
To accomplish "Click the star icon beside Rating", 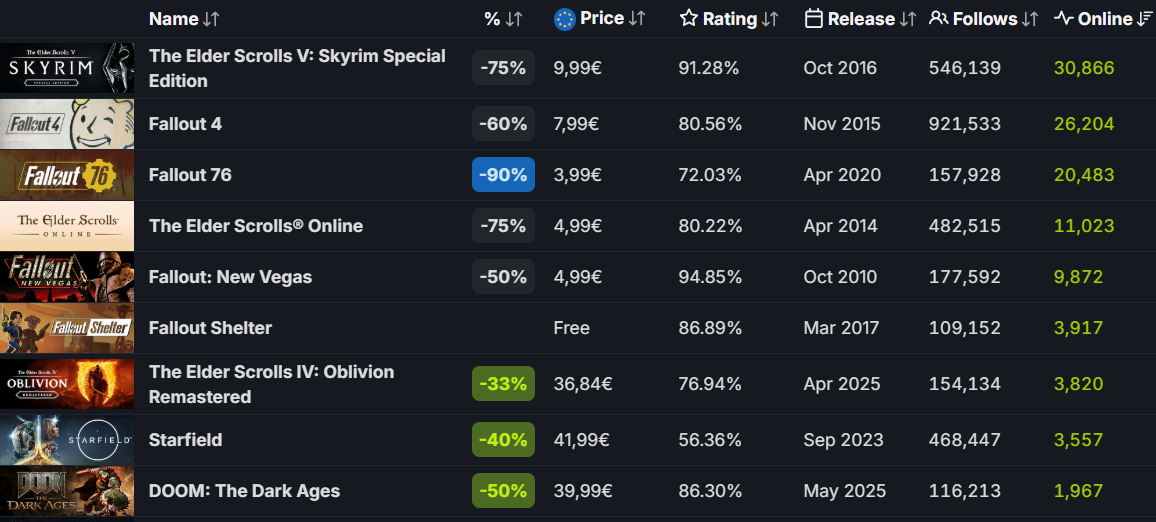I will [x=689, y=19].
